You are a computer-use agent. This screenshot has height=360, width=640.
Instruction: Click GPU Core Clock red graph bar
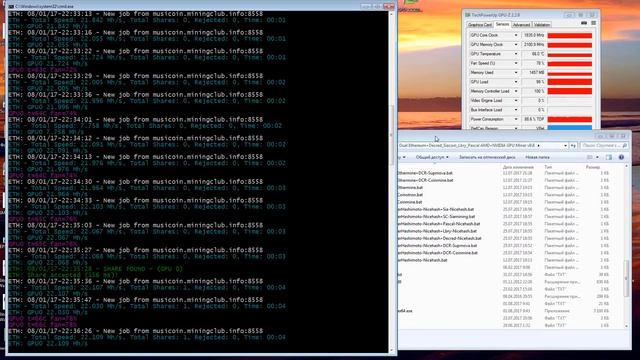(x=570, y=36)
